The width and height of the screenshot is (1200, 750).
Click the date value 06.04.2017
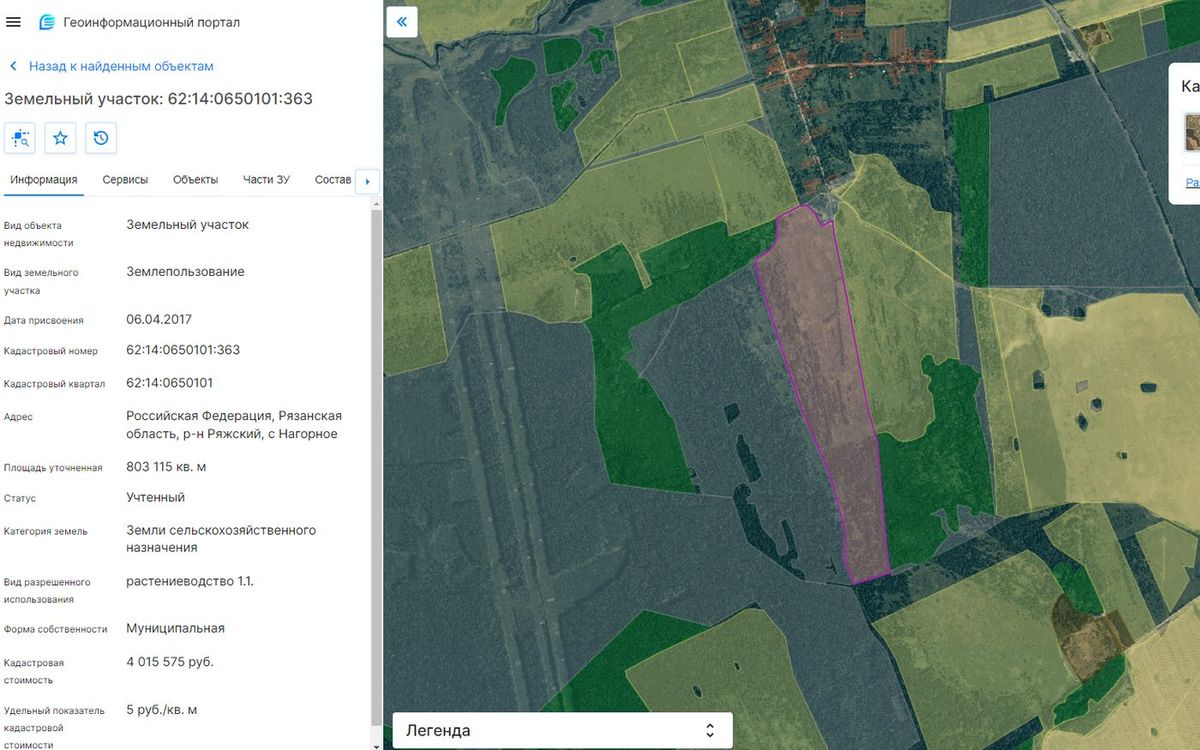click(159, 320)
